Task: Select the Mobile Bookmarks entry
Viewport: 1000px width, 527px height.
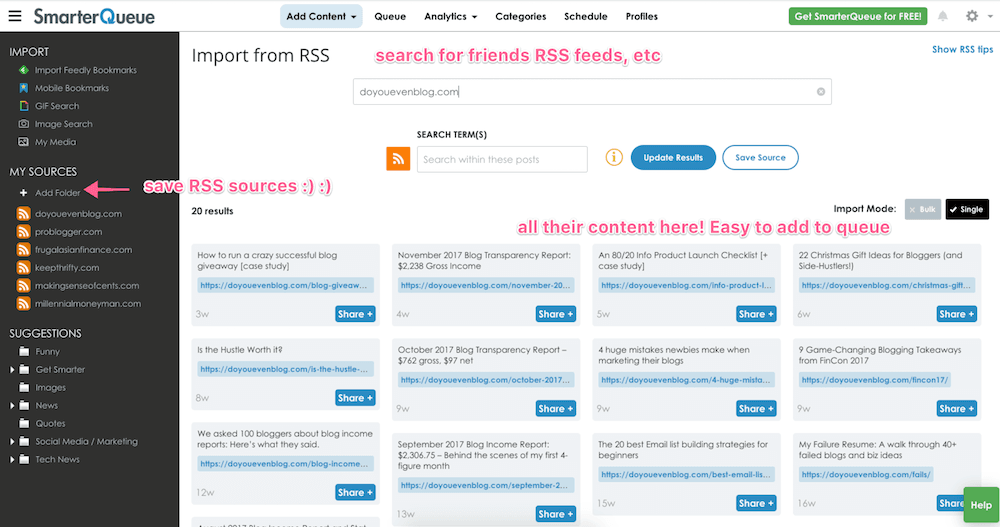Action: (71, 88)
